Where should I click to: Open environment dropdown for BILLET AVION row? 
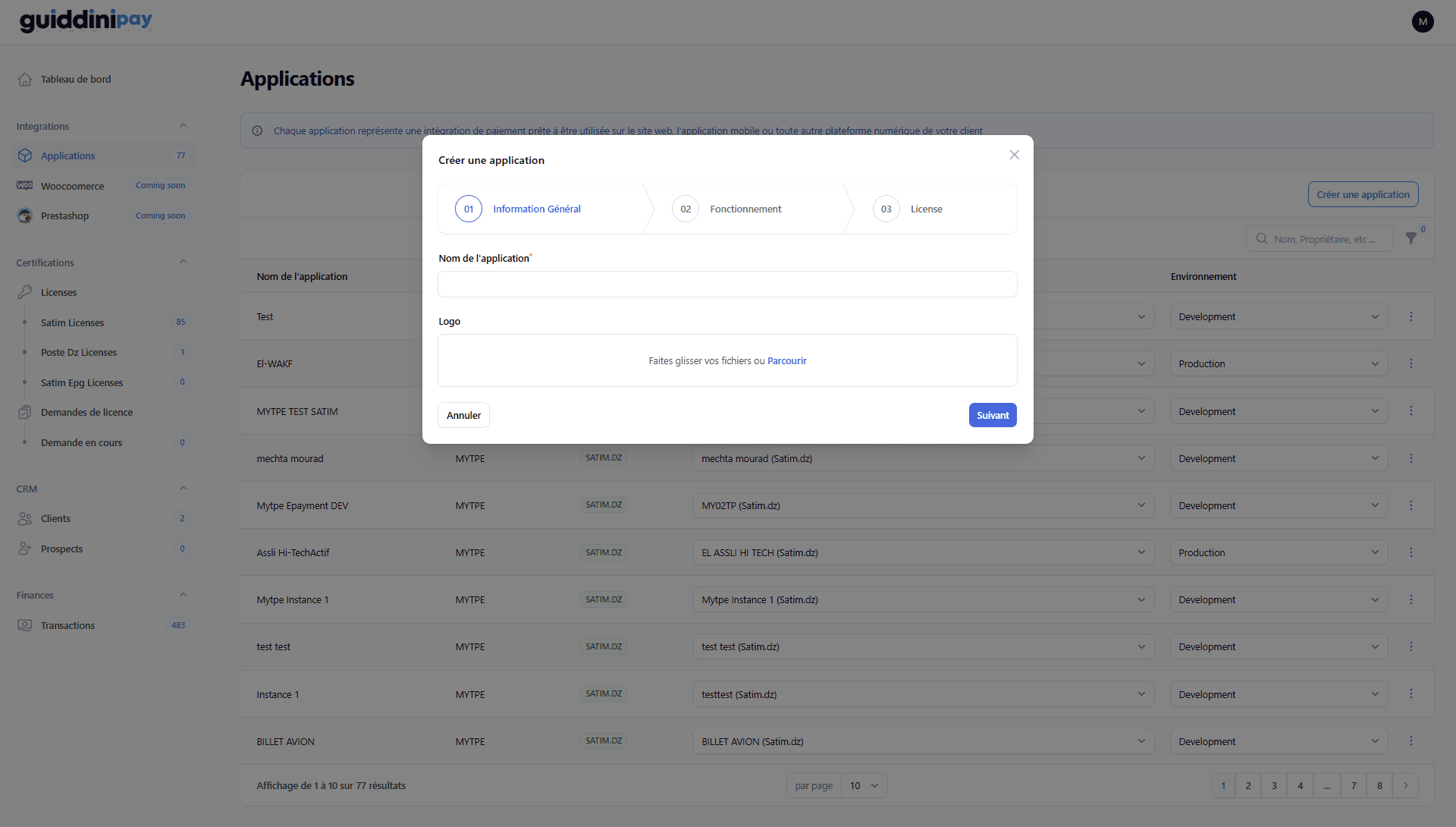(1279, 741)
